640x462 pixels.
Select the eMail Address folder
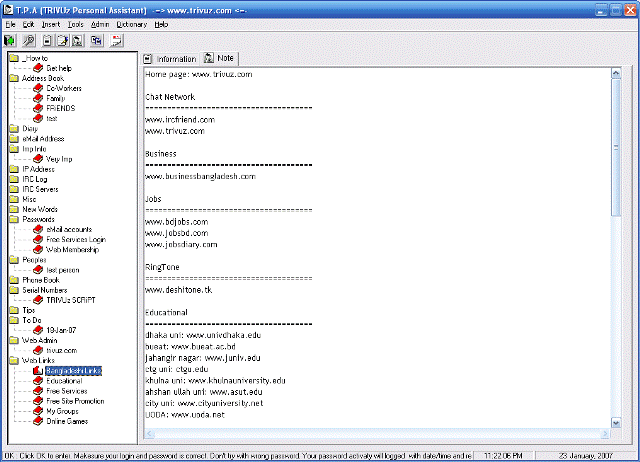click(43, 139)
